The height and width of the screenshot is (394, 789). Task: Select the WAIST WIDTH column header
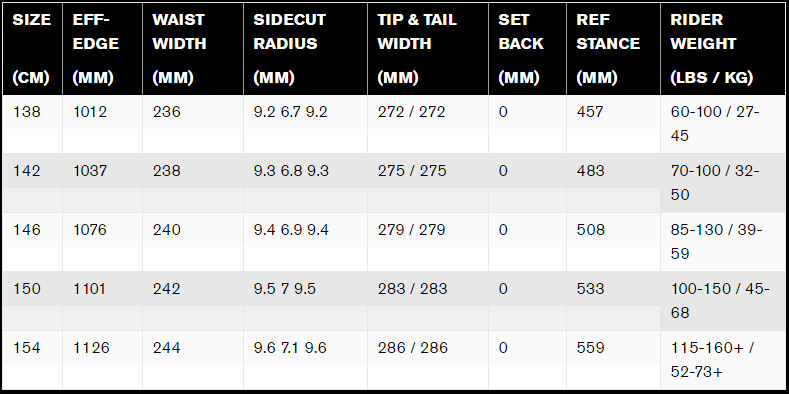coord(193,49)
